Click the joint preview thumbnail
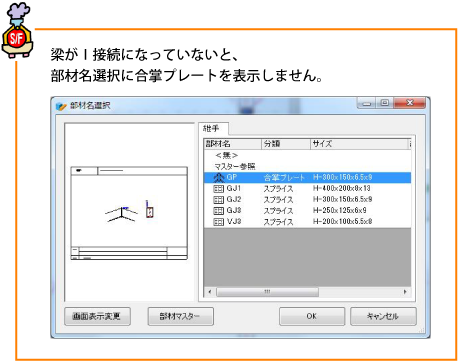The width and height of the screenshot is (458, 361). coord(129,213)
